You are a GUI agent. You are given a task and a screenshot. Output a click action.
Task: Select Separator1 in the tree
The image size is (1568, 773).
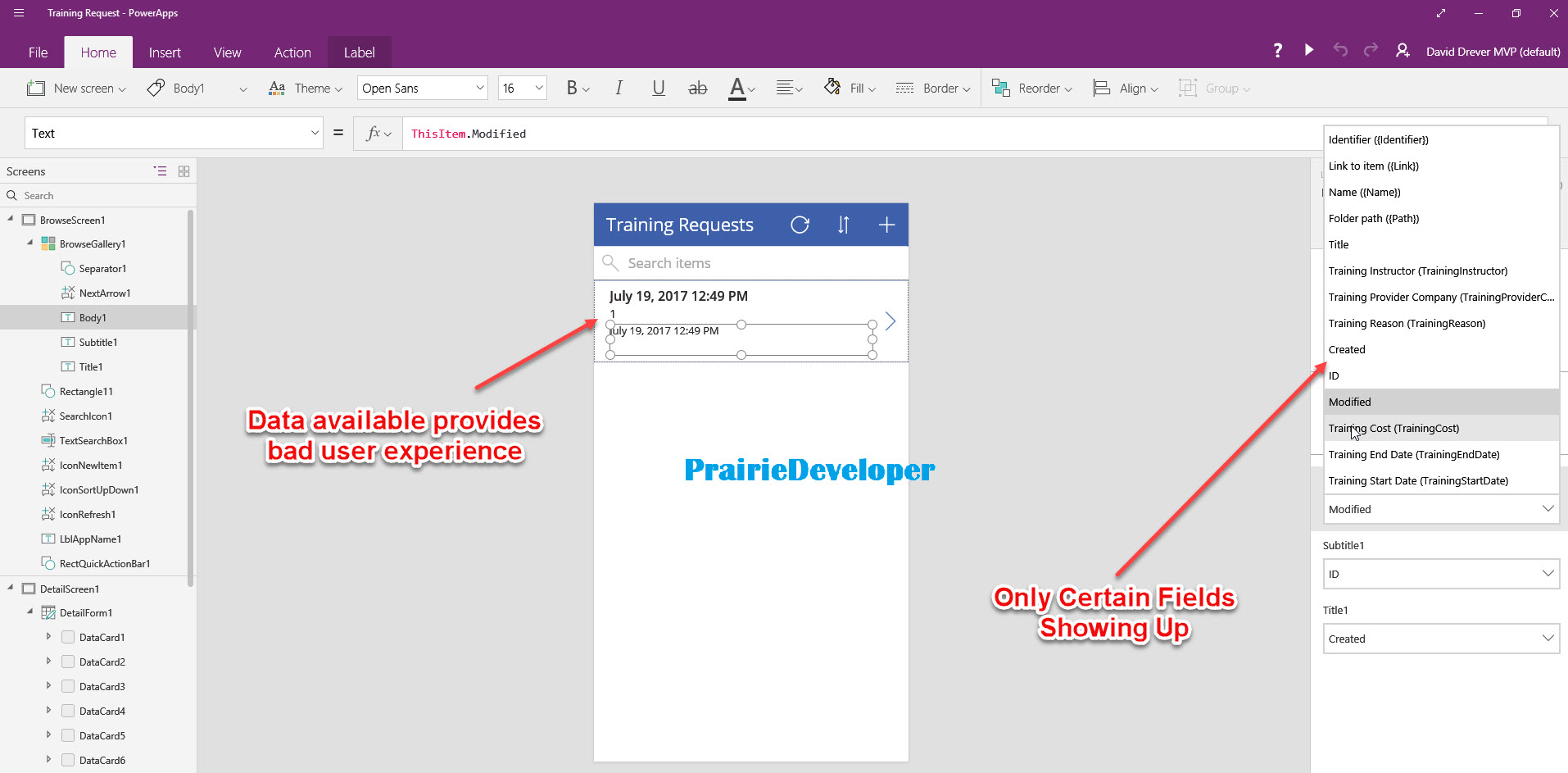pyautogui.click(x=102, y=268)
